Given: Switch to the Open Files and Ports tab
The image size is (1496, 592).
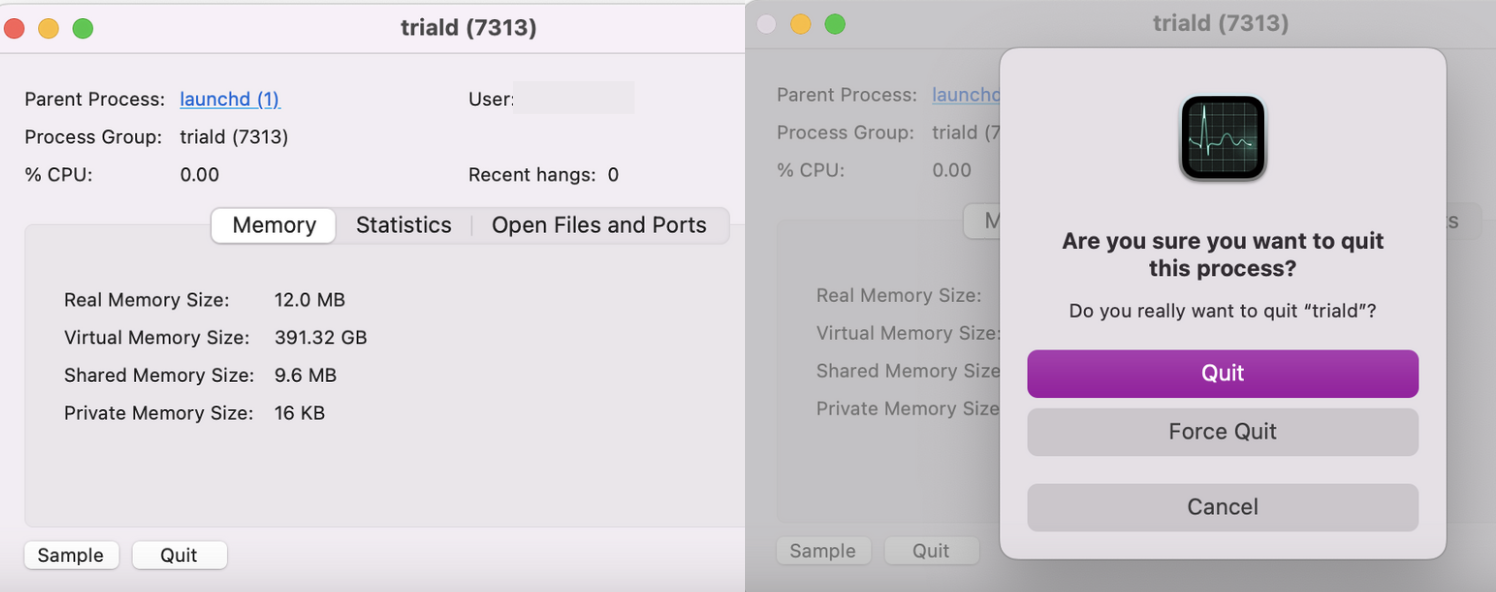Looking at the screenshot, I should (599, 225).
